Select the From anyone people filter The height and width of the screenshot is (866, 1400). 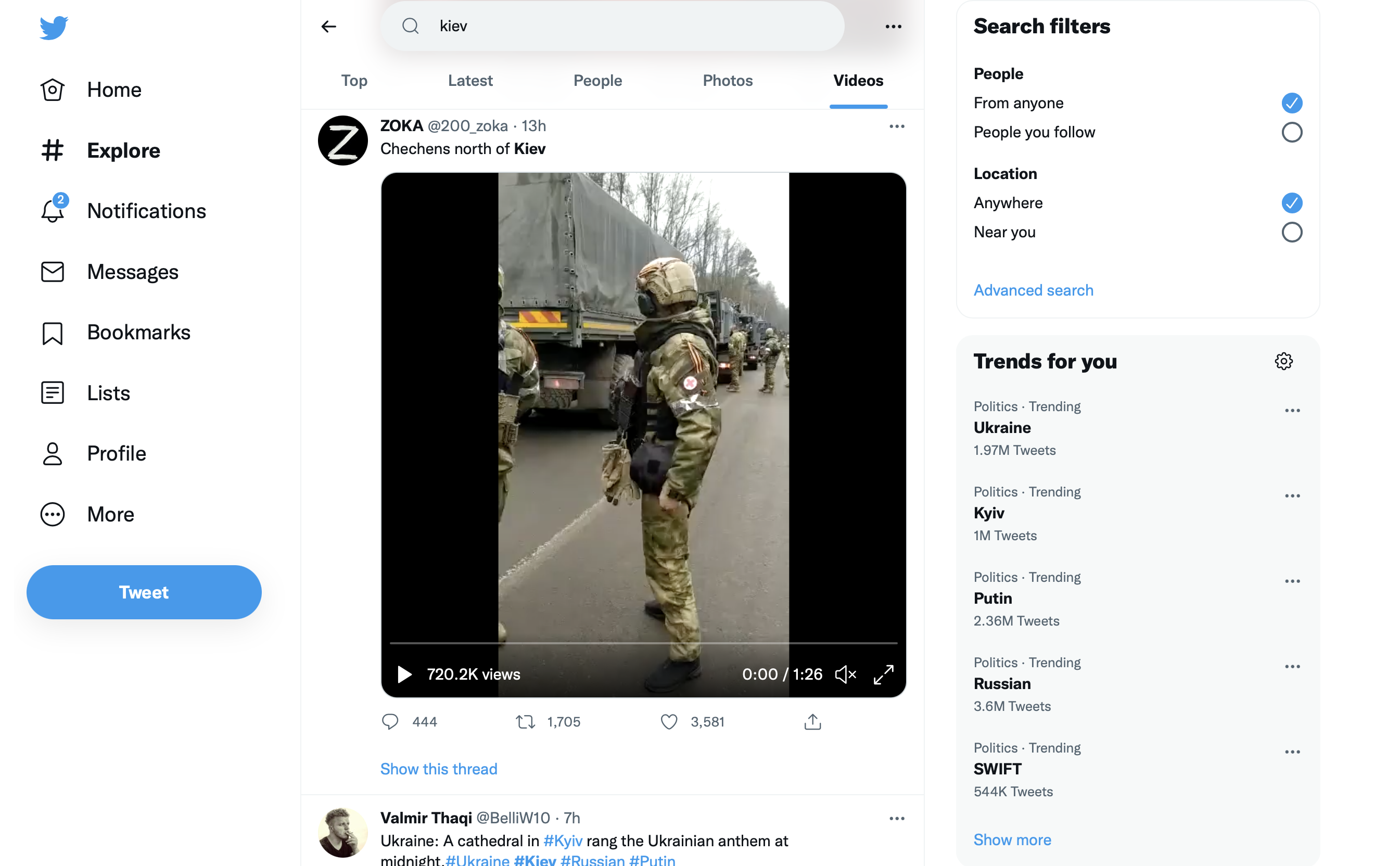click(x=1292, y=103)
